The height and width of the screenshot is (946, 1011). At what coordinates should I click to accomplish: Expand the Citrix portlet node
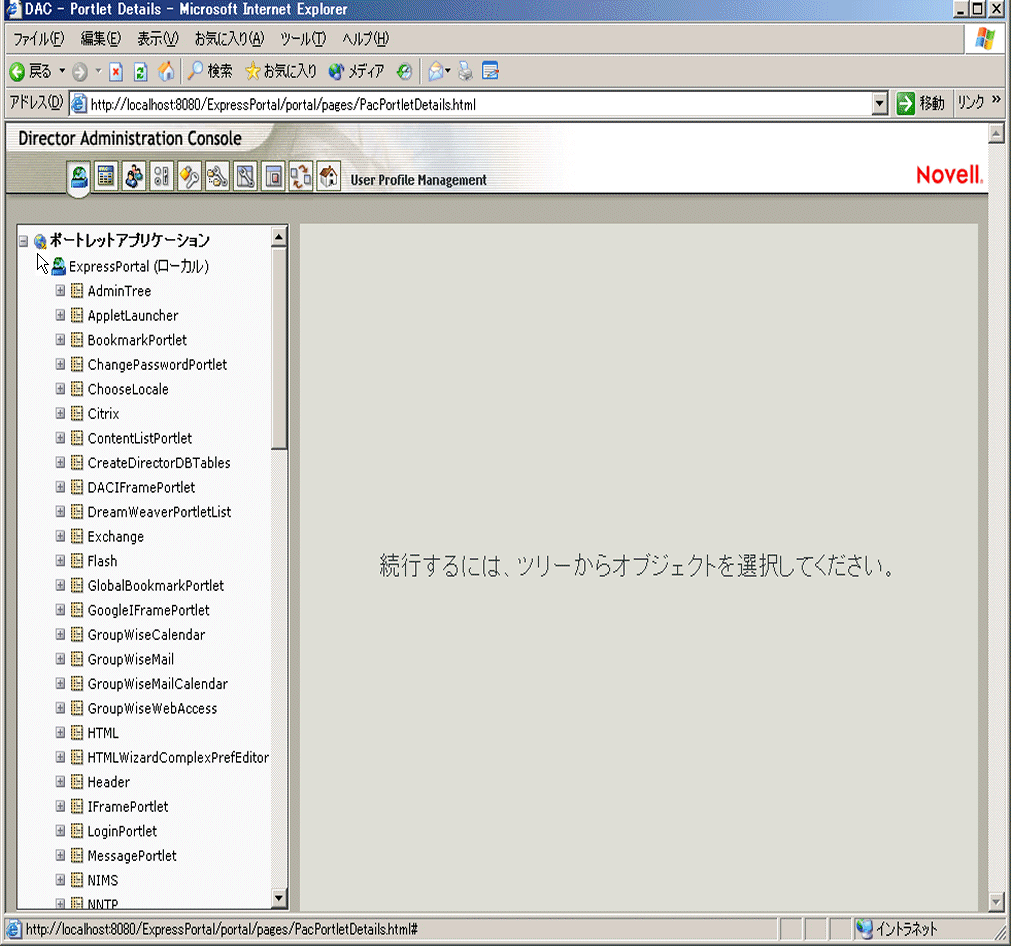click(60, 413)
